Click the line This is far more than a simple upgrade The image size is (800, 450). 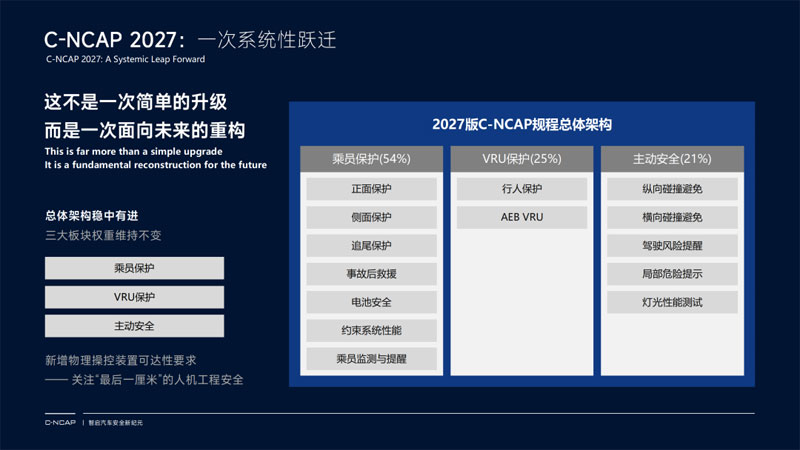133,152
